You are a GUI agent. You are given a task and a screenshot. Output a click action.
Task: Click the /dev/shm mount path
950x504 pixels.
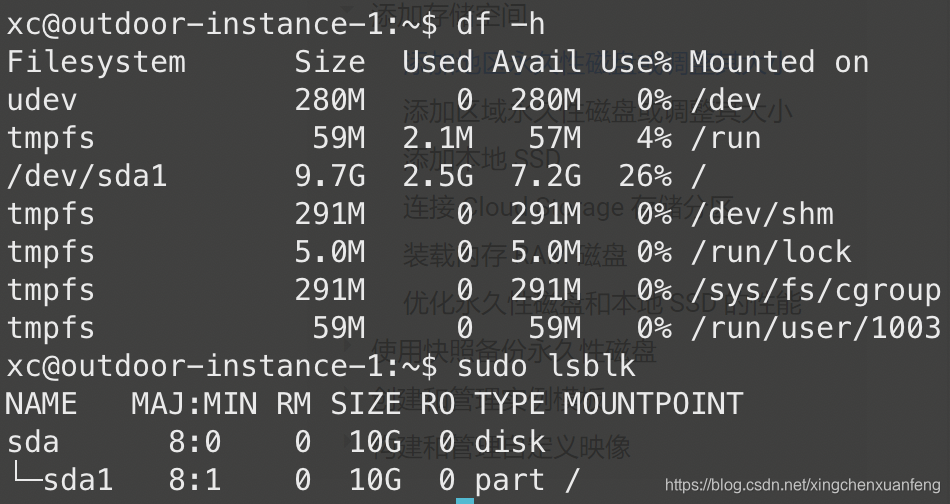761,214
